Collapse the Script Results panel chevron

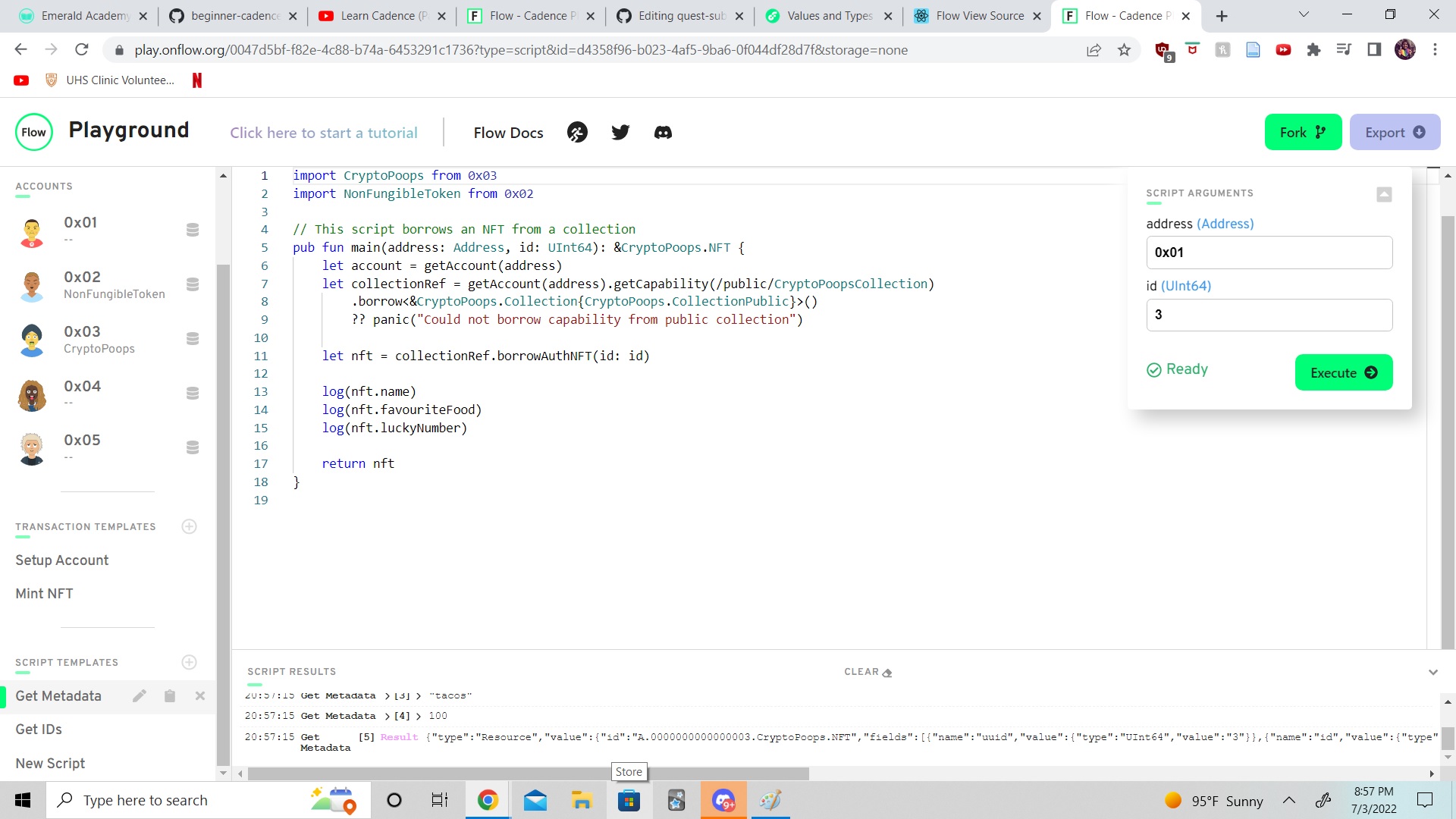point(1433,672)
